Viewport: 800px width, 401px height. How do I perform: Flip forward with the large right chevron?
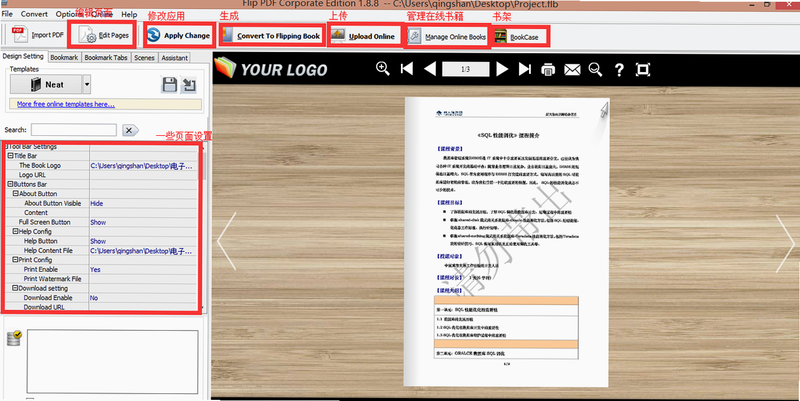pos(786,243)
